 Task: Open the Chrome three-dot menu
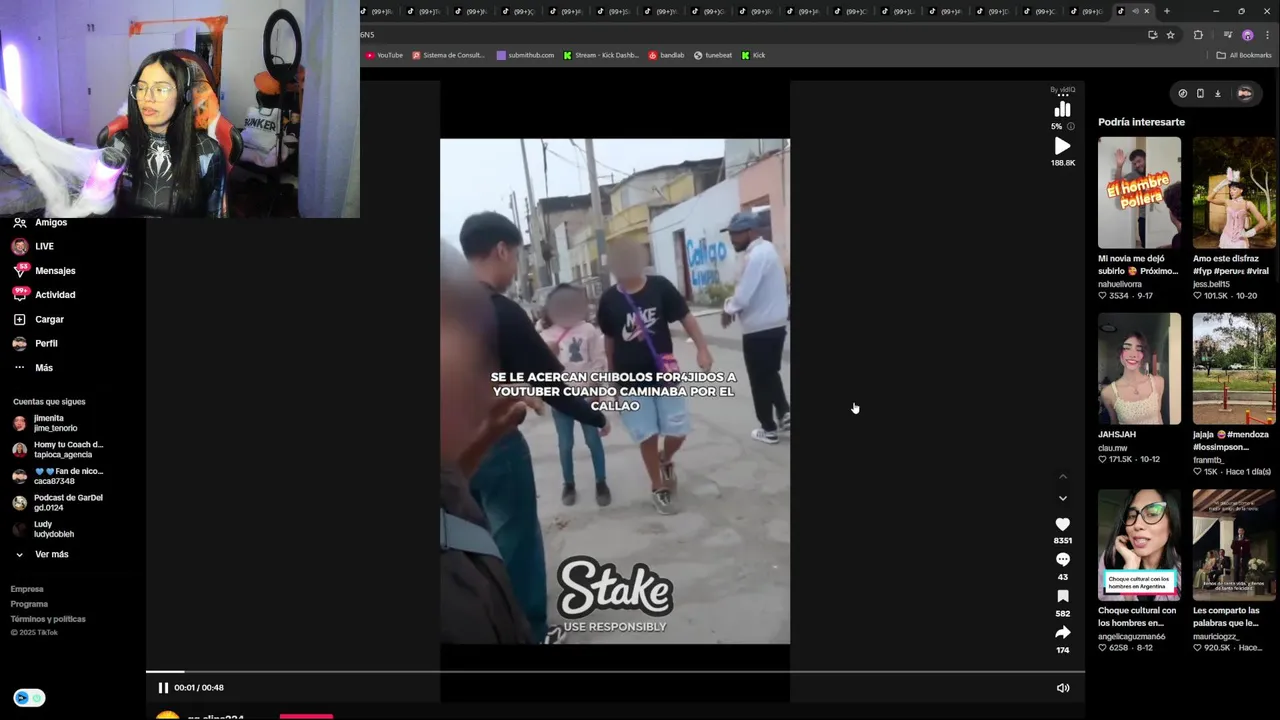[x=1266, y=35]
